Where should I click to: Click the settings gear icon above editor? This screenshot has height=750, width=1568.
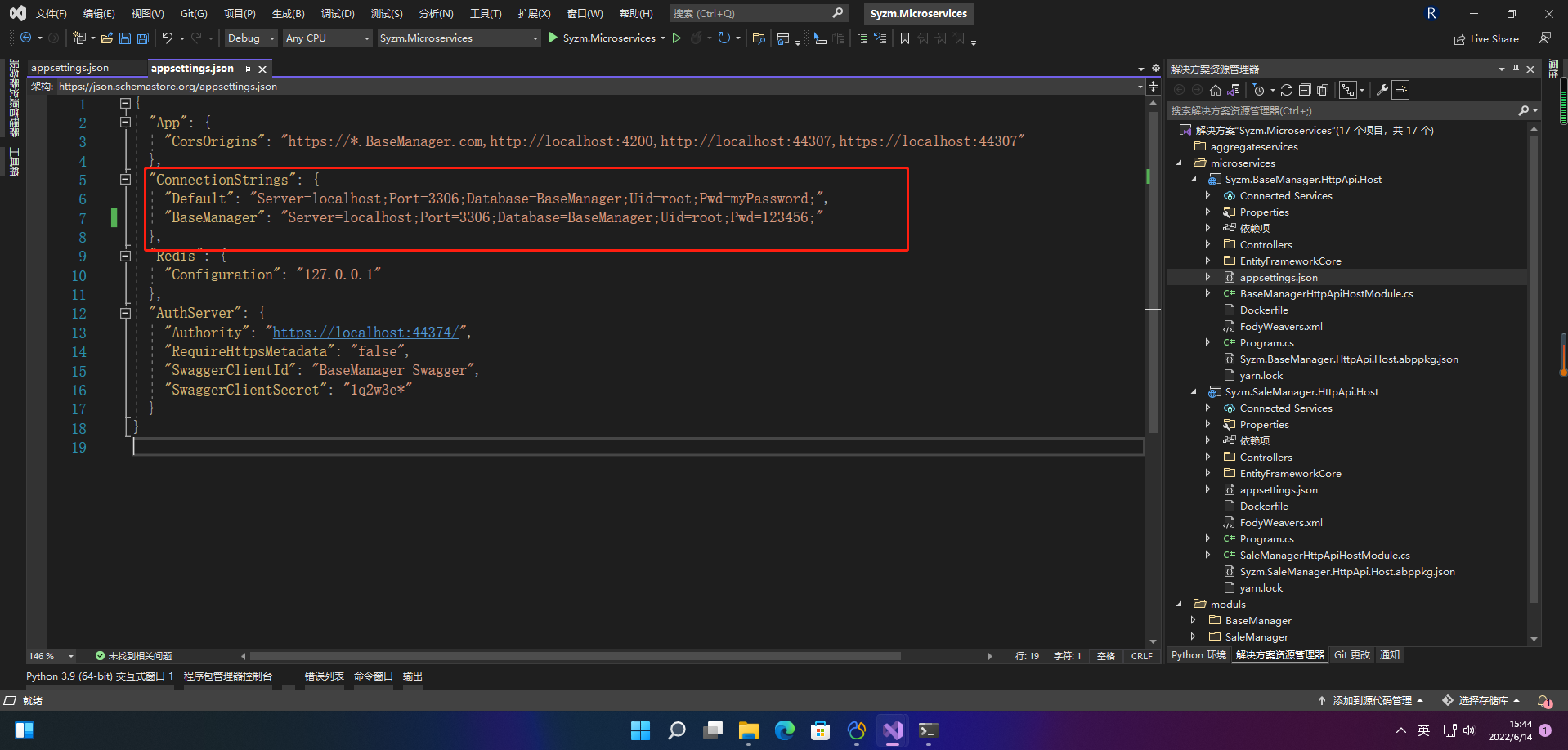point(1155,69)
